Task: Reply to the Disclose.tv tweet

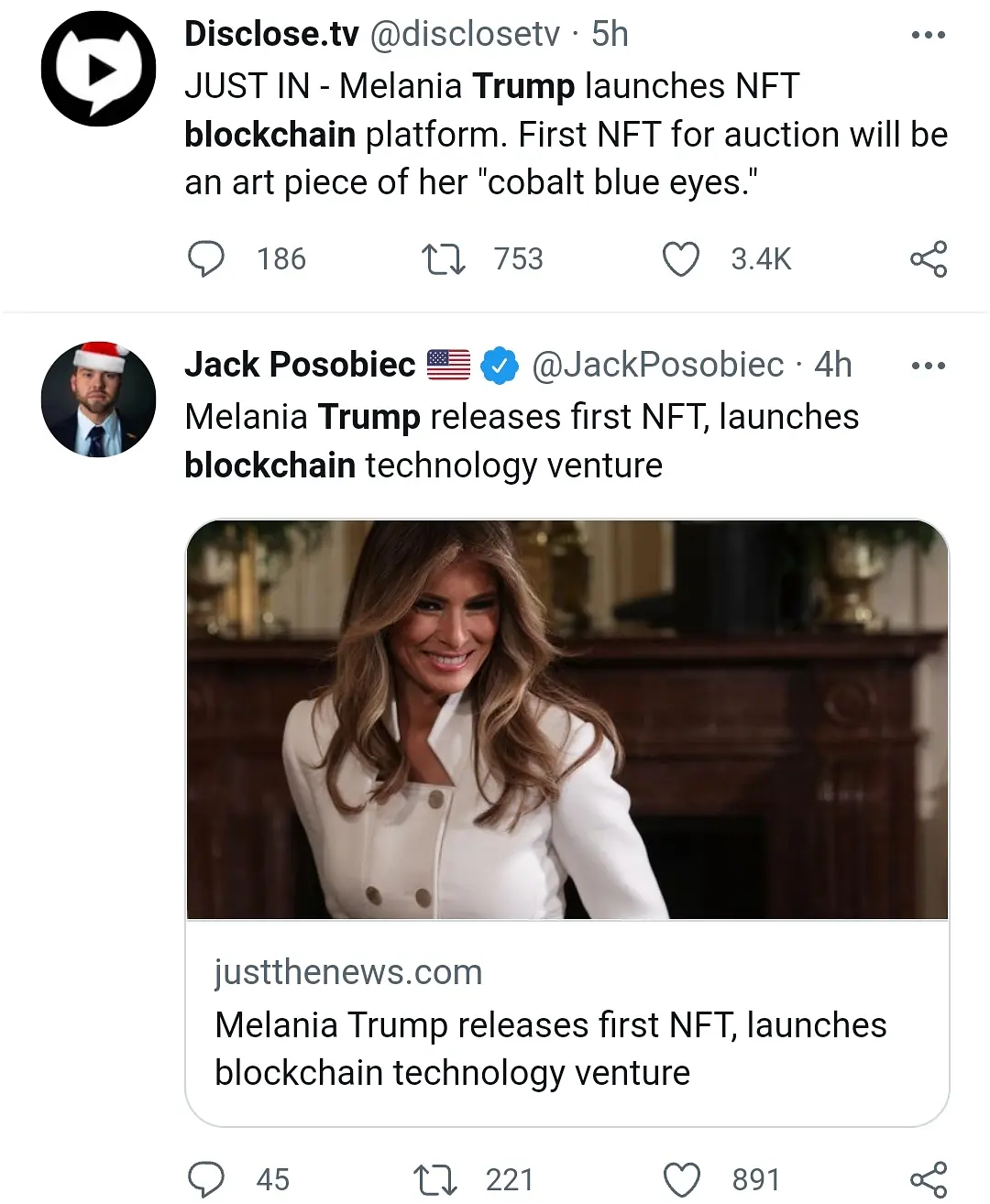Action: pyautogui.click(x=206, y=259)
